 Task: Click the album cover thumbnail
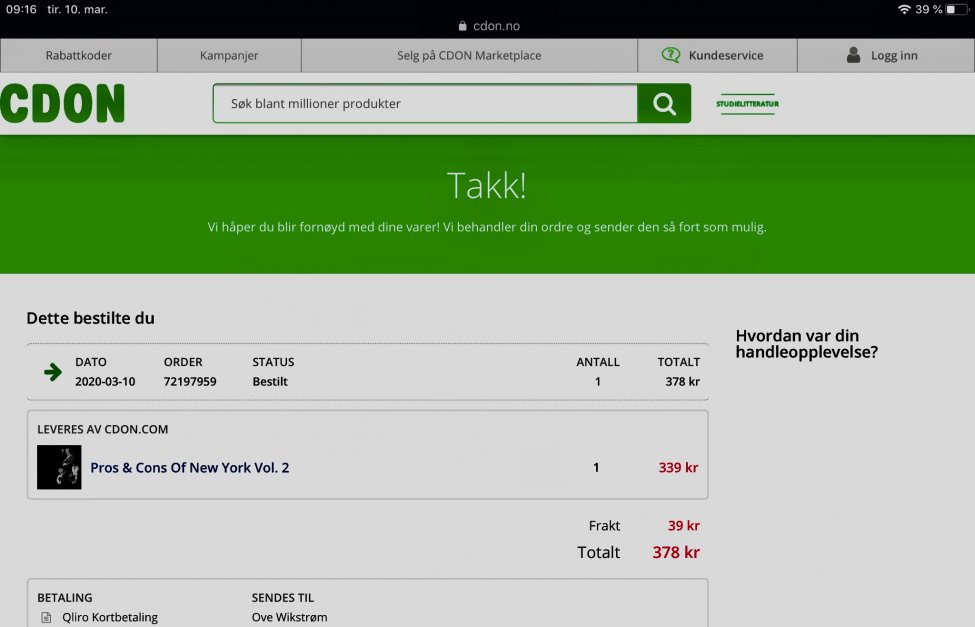click(59, 467)
